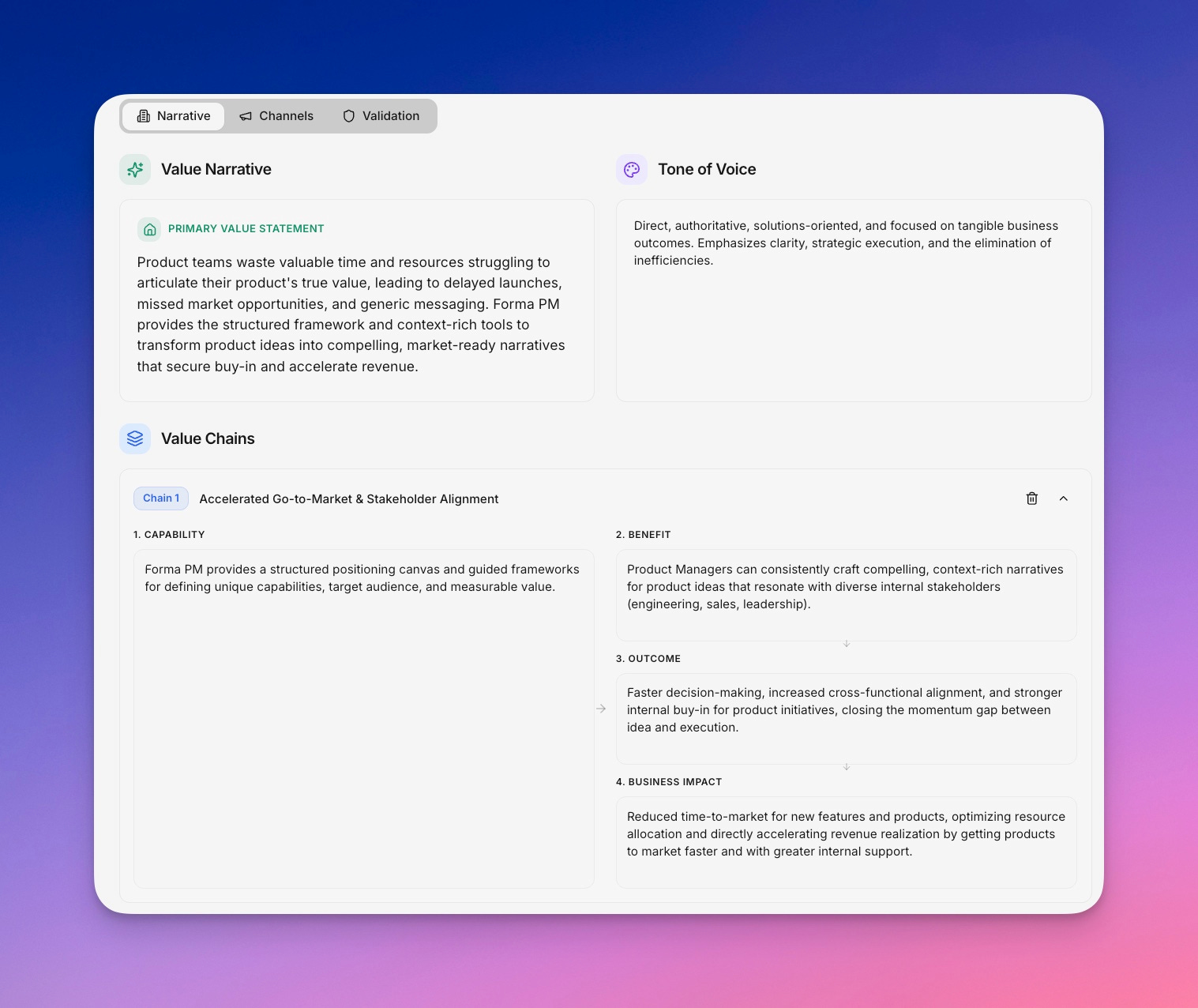Click the Narrative tab document icon
1198x1008 pixels.
tap(143, 116)
